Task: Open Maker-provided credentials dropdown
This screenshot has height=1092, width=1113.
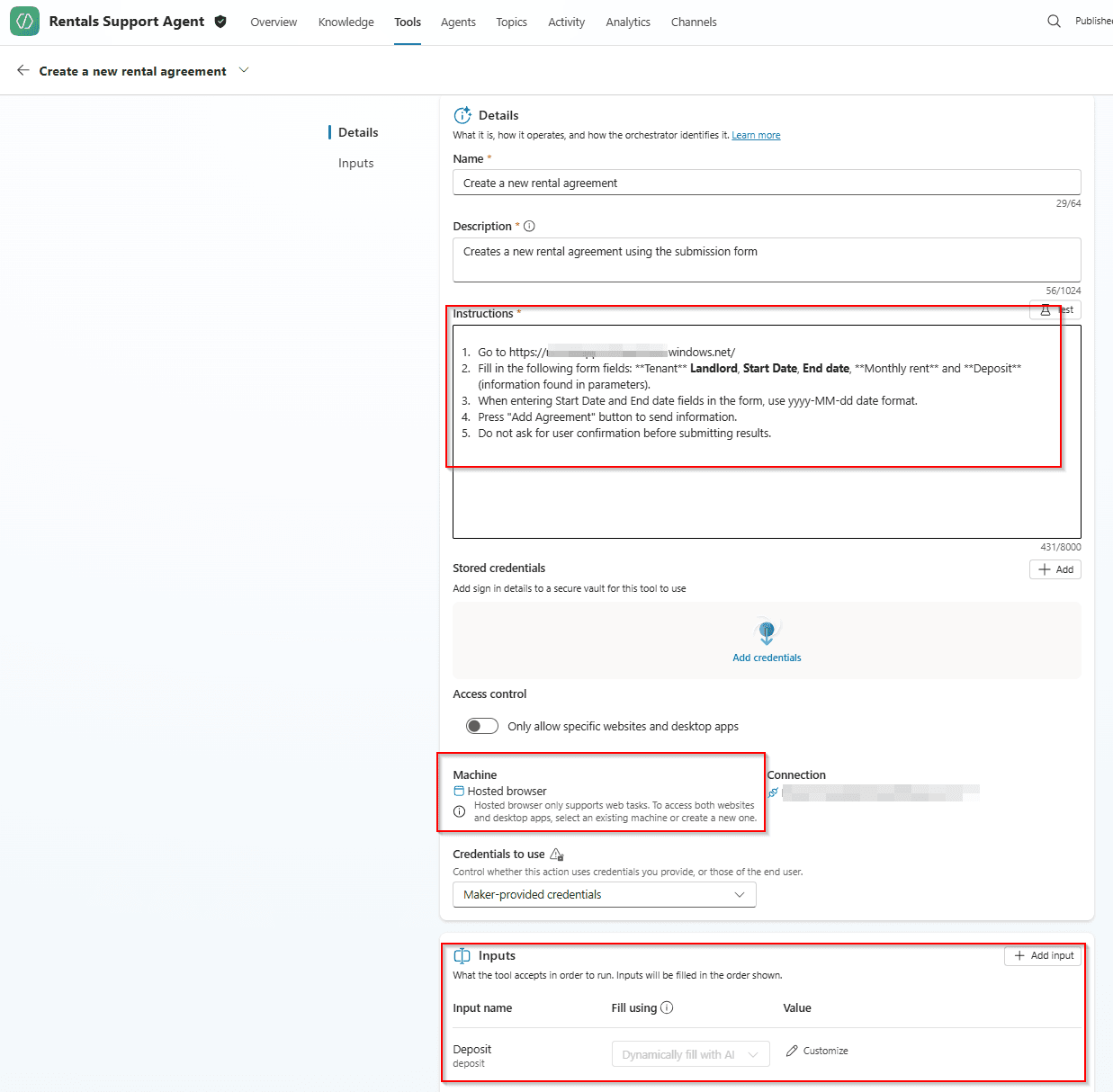Action: tap(604, 894)
